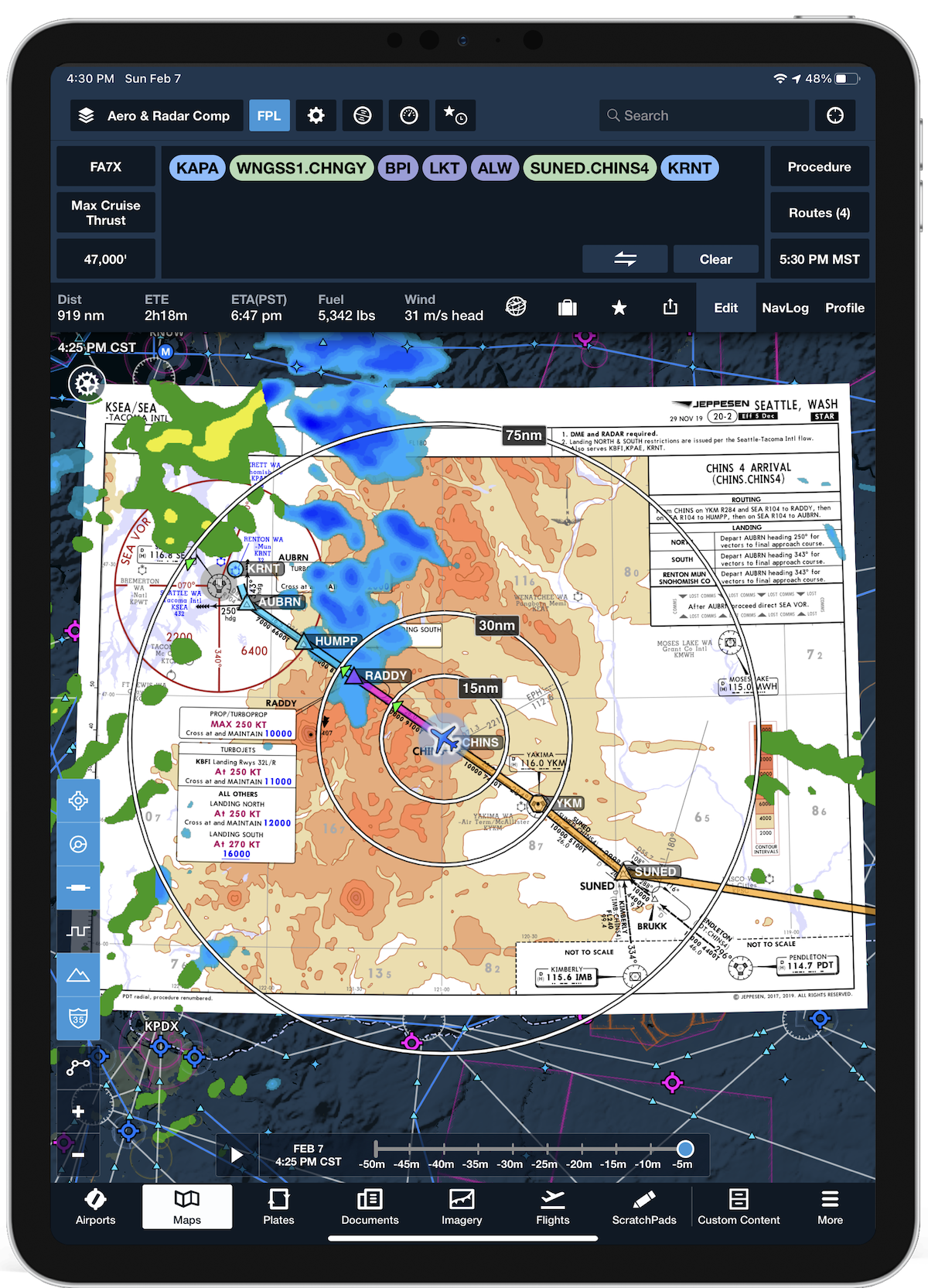
Task: Open the Plates tab
Action: point(278,1207)
